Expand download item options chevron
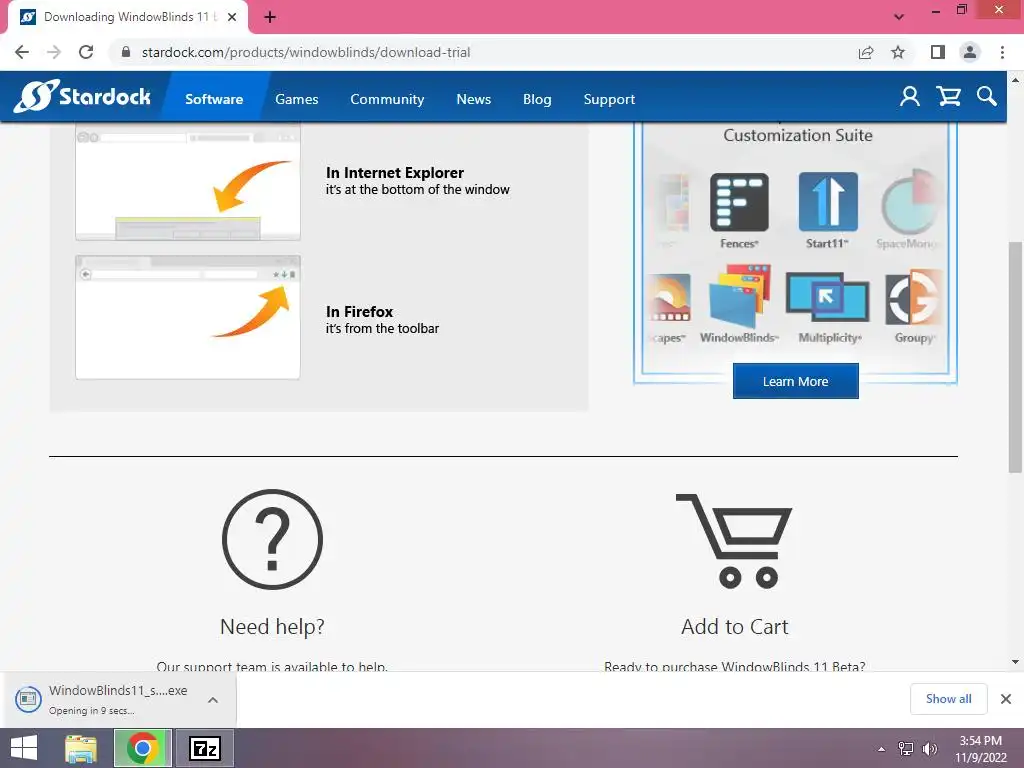This screenshot has width=1024, height=768. [x=213, y=700]
